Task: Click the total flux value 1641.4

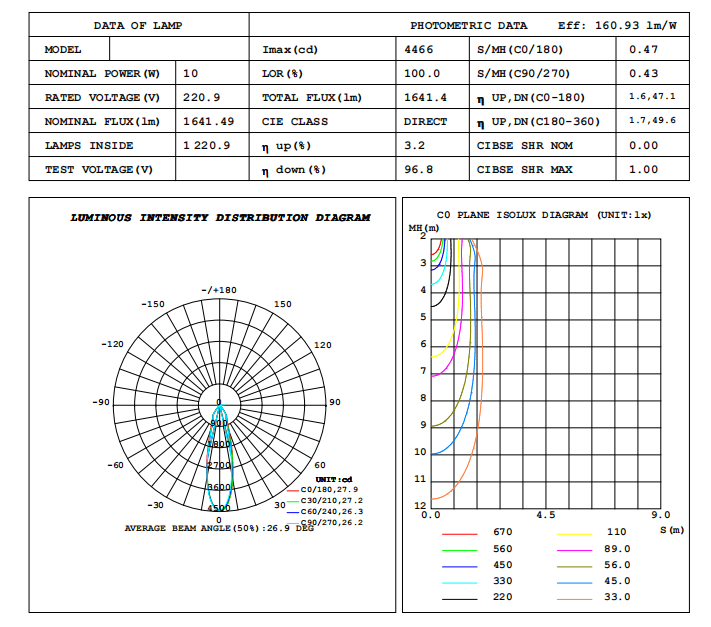Action: pyautogui.click(x=425, y=97)
